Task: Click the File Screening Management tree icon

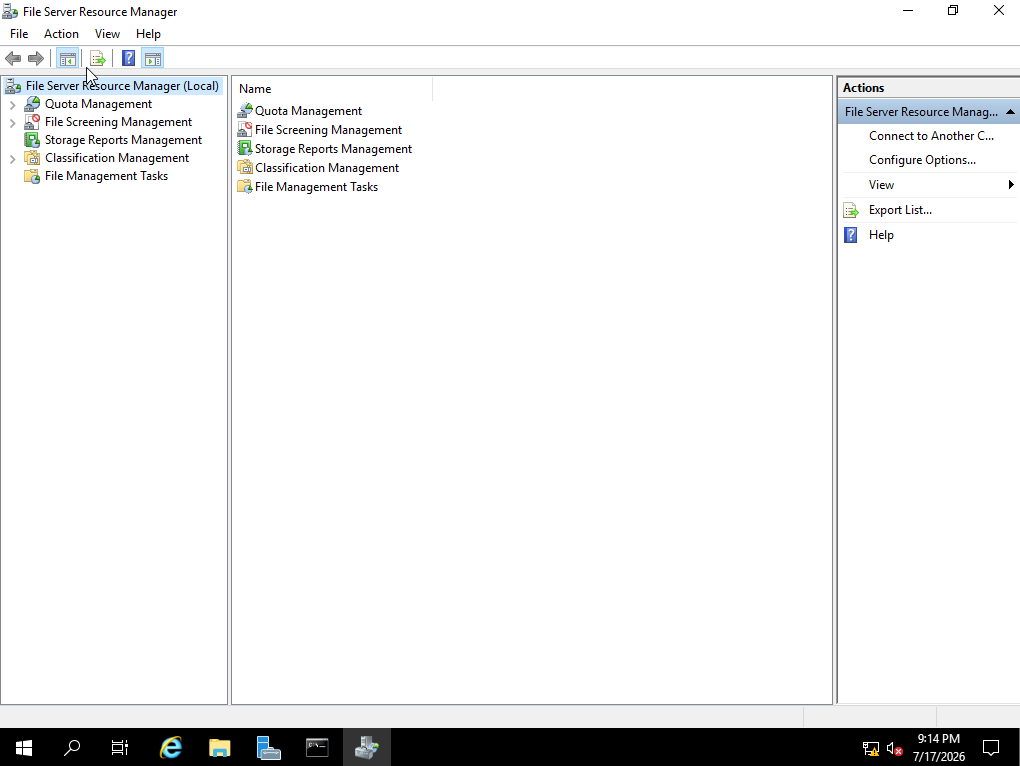Action: pyautogui.click(x=32, y=122)
